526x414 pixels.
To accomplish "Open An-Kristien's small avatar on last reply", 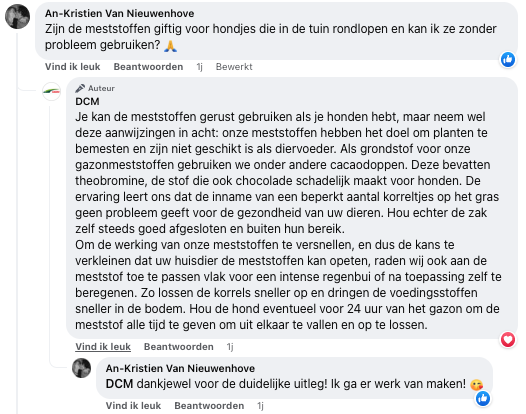I will click(82, 368).
